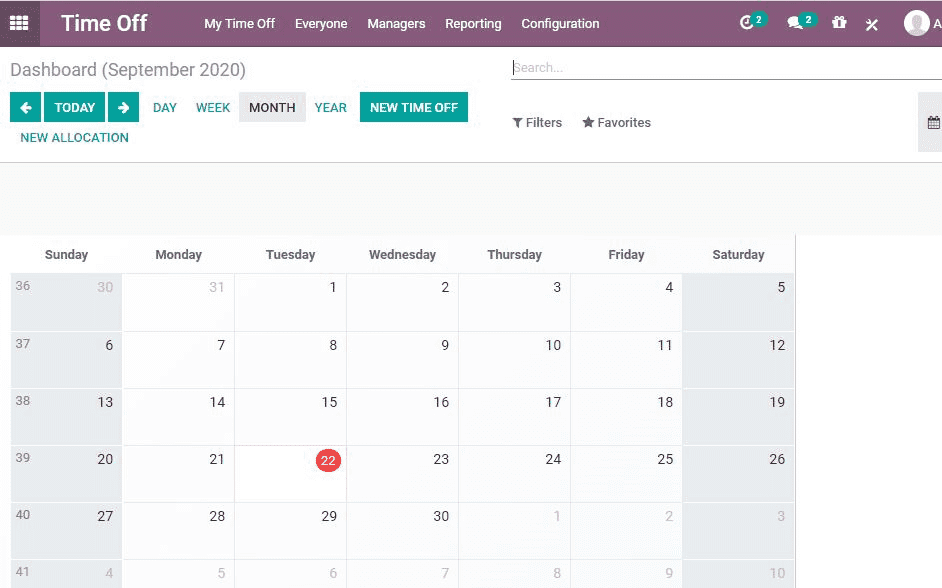Click week number 40 label
This screenshot has height=588, width=942.
23,515
